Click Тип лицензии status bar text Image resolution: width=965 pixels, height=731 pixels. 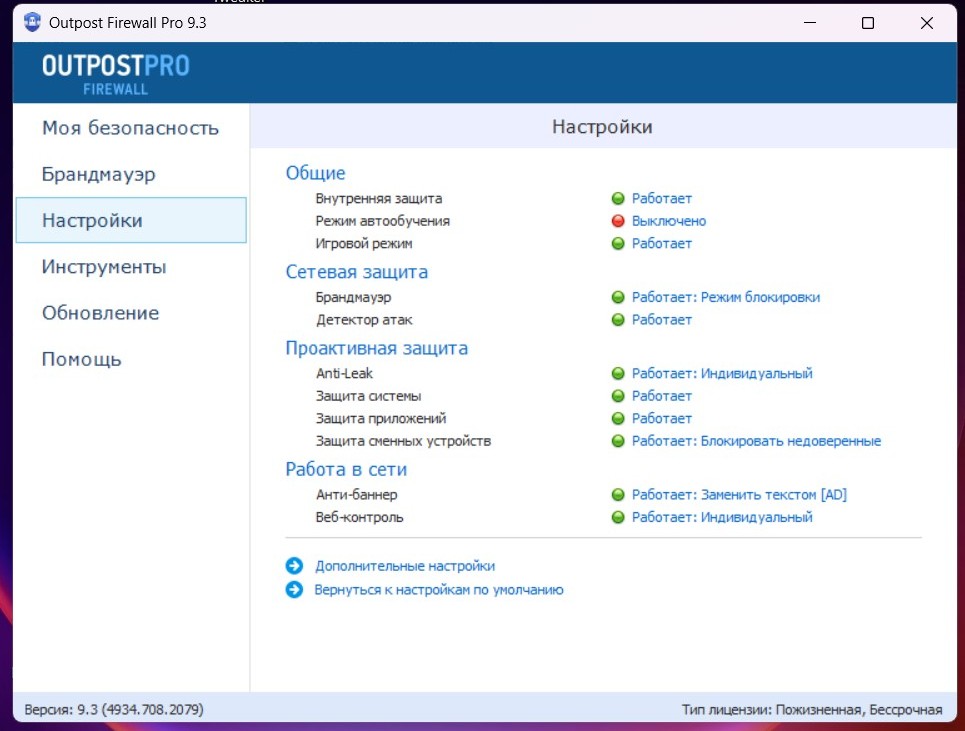(812, 709)
